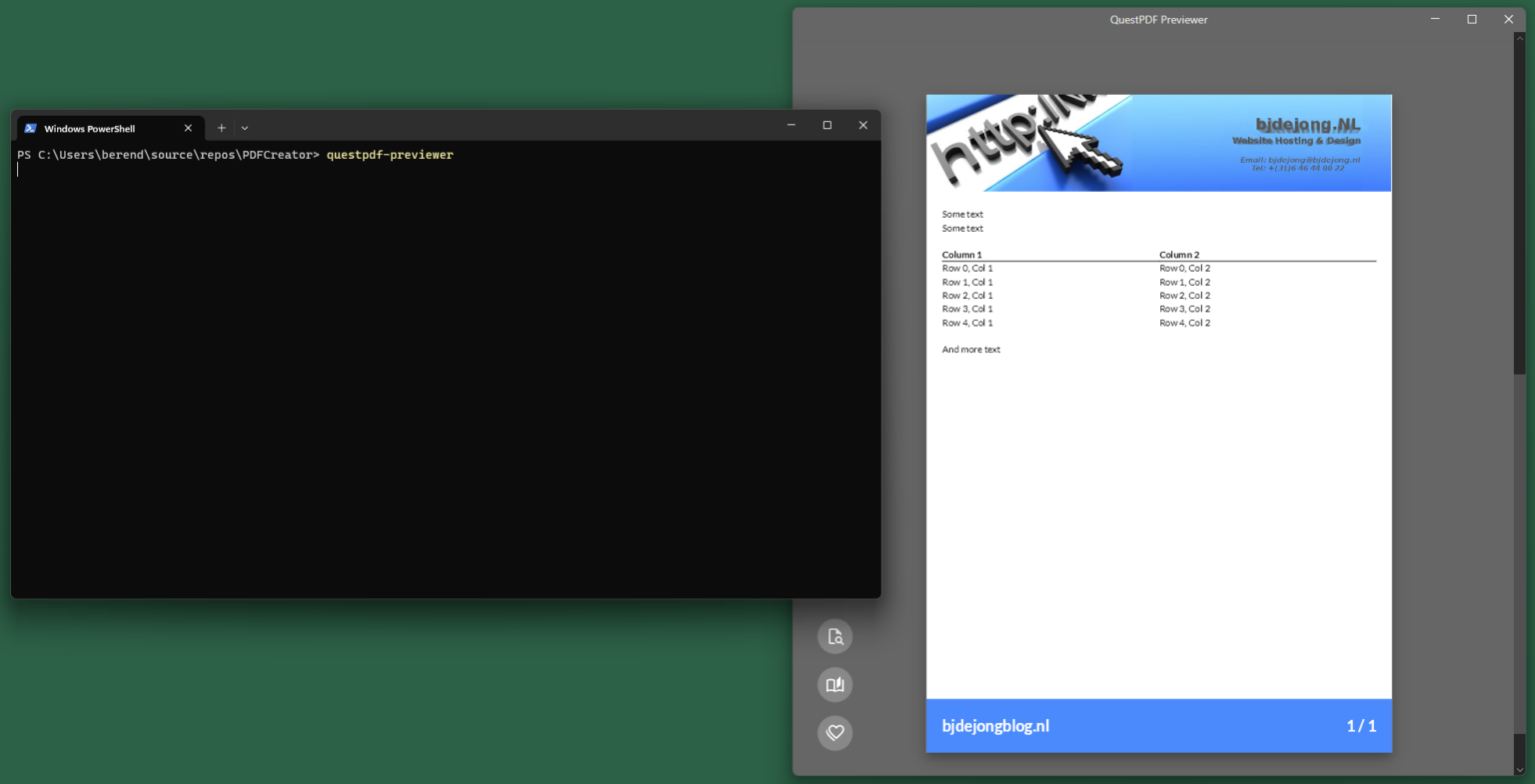The width and height of the screenshot is (1535, 784).
Task: Click the bjdejongblog.nl footer link
Action: tap(995, 726)
